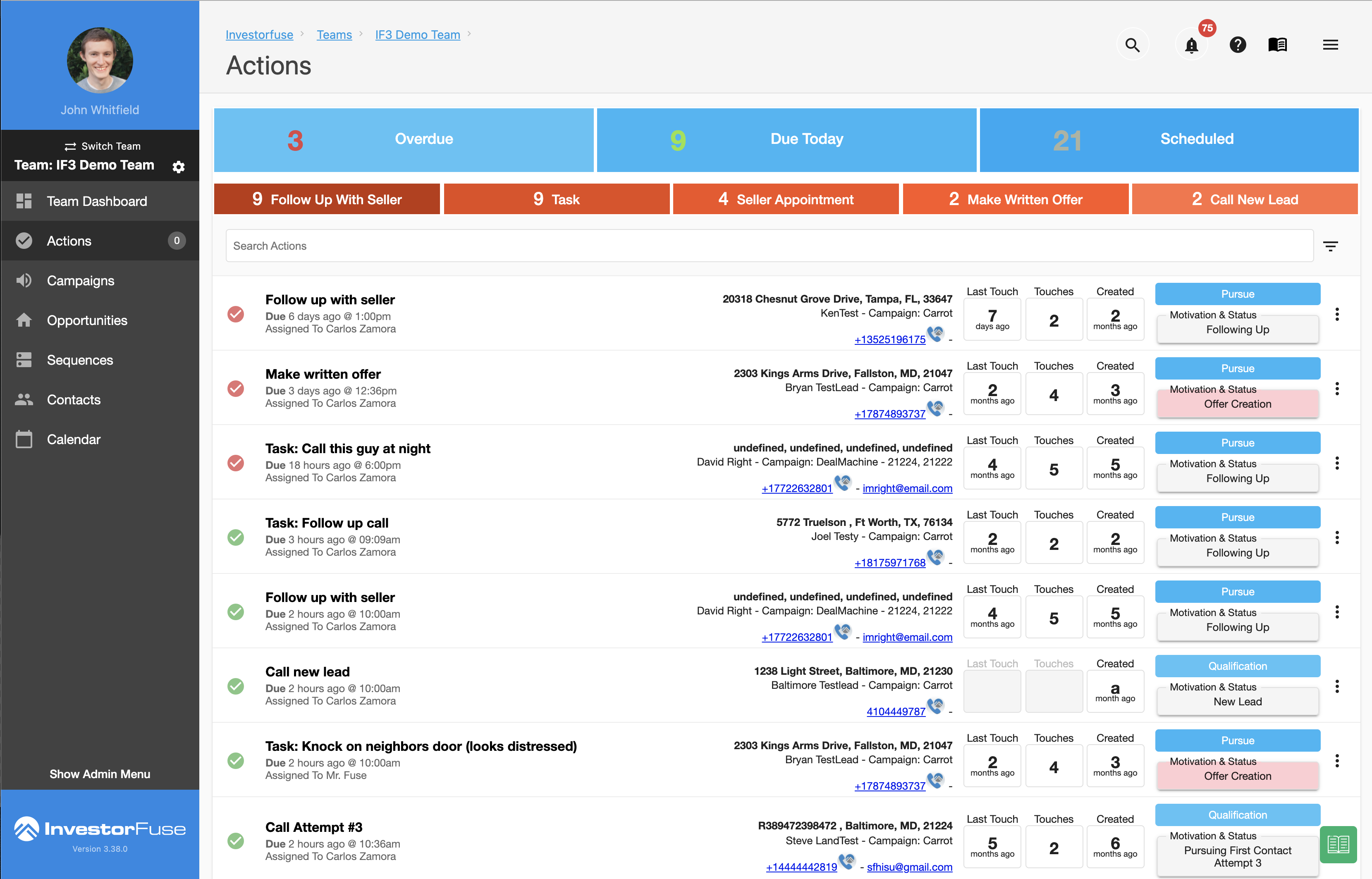The height and width of the screenshot is (879, 1372).
Task: Open the search magnifier icon
Action: pos(1132,45)
